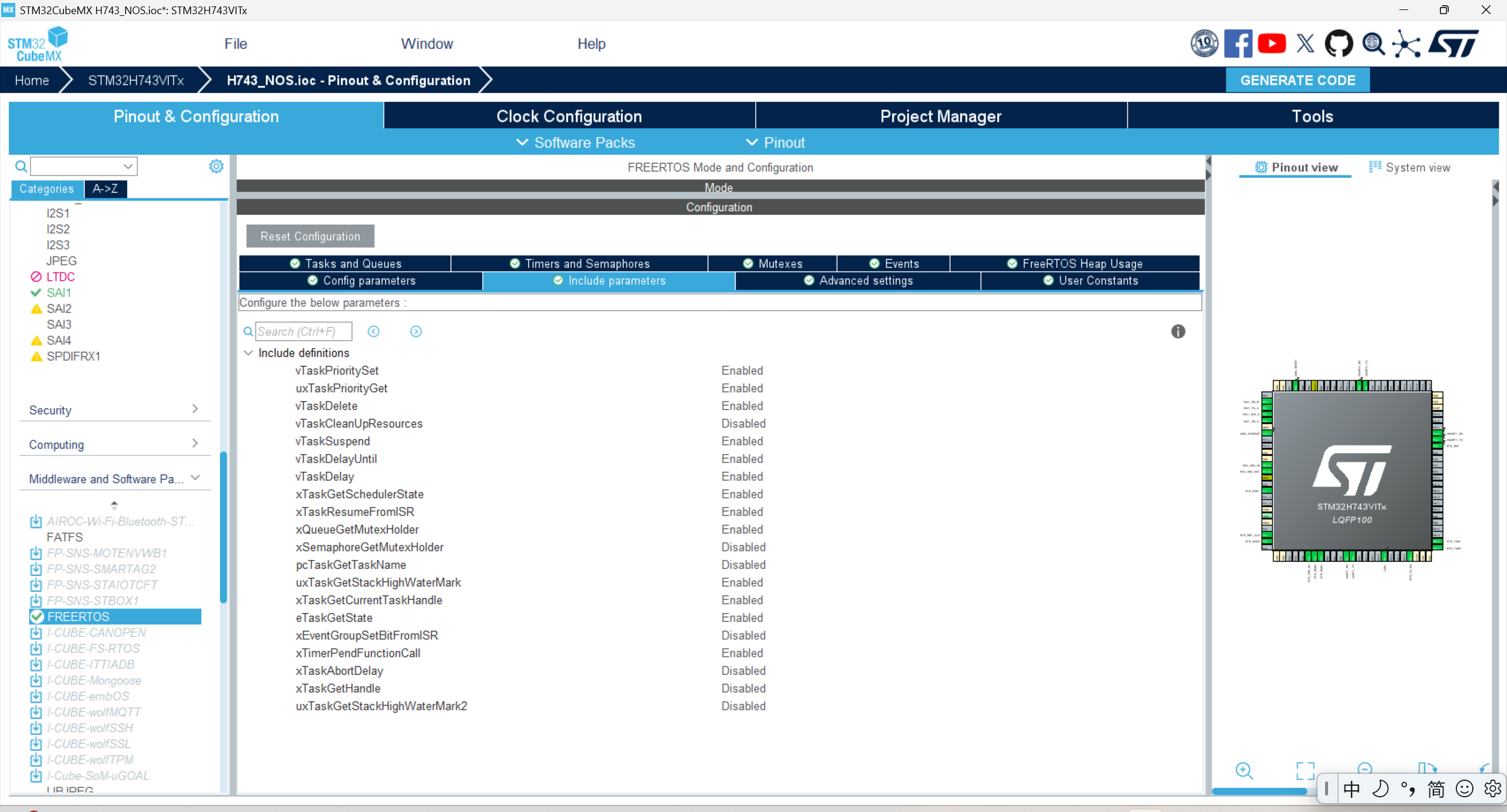Toggle IME punctuation mode

(x=1408, y=788)
